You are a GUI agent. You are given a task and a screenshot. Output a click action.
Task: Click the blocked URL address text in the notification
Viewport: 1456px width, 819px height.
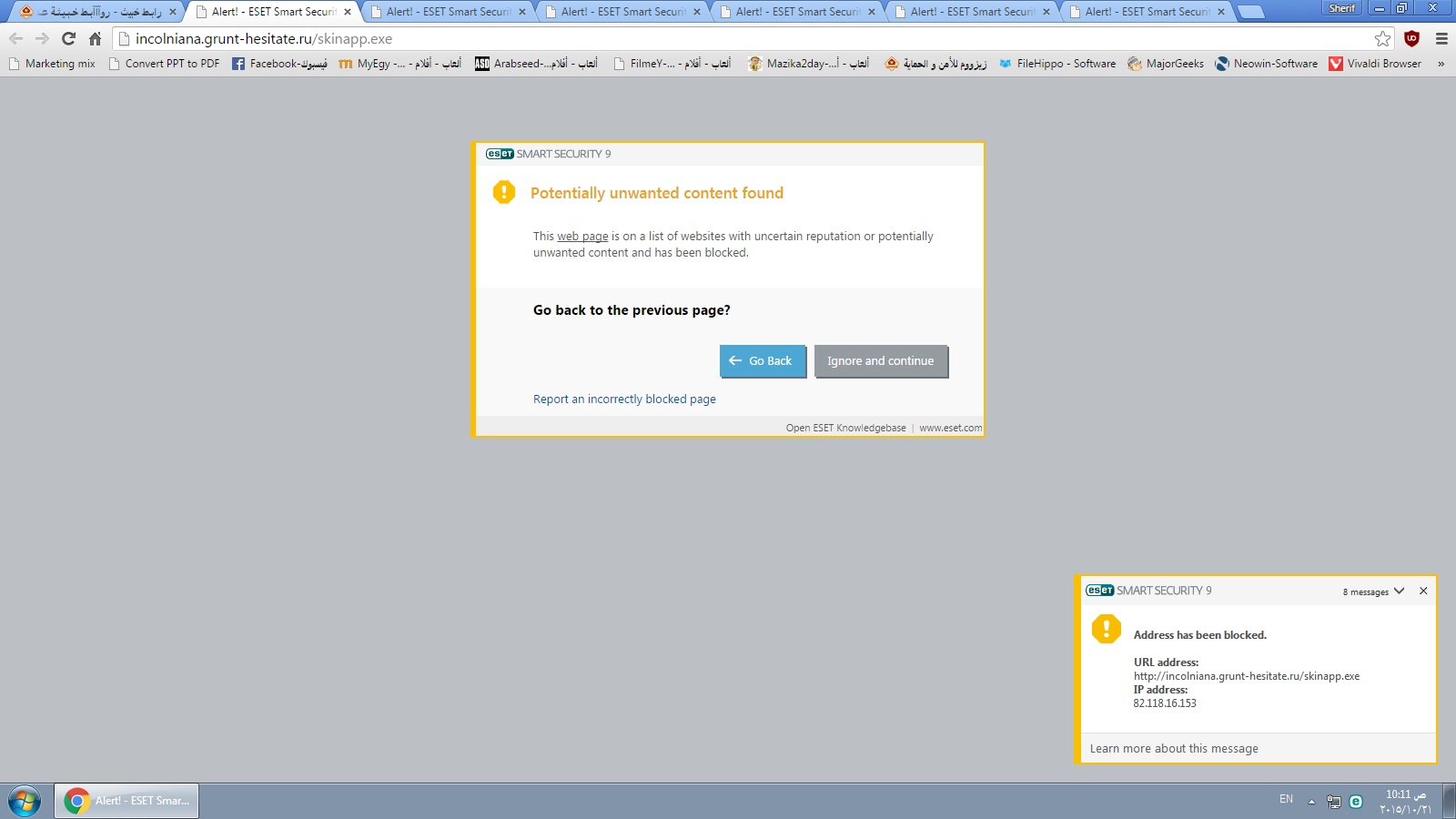click(1247, 676)
